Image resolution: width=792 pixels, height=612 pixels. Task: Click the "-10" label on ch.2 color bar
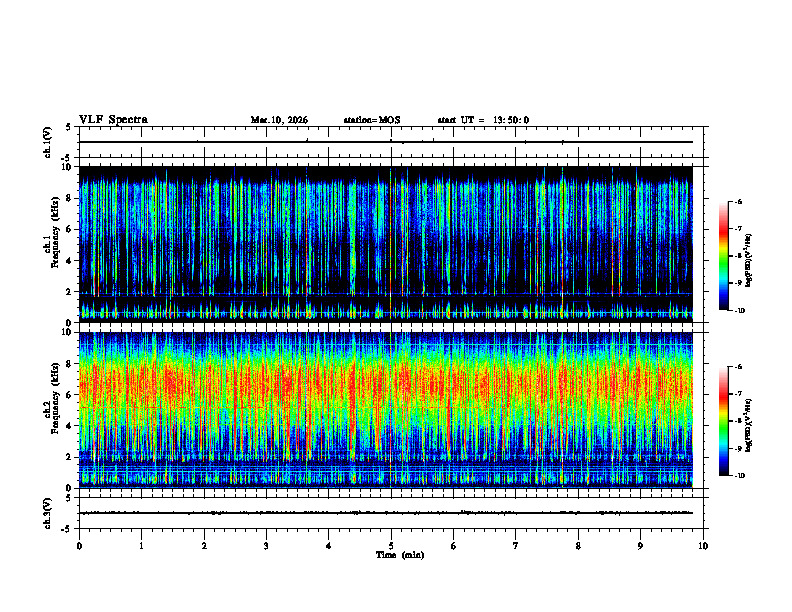coord(740,476)
